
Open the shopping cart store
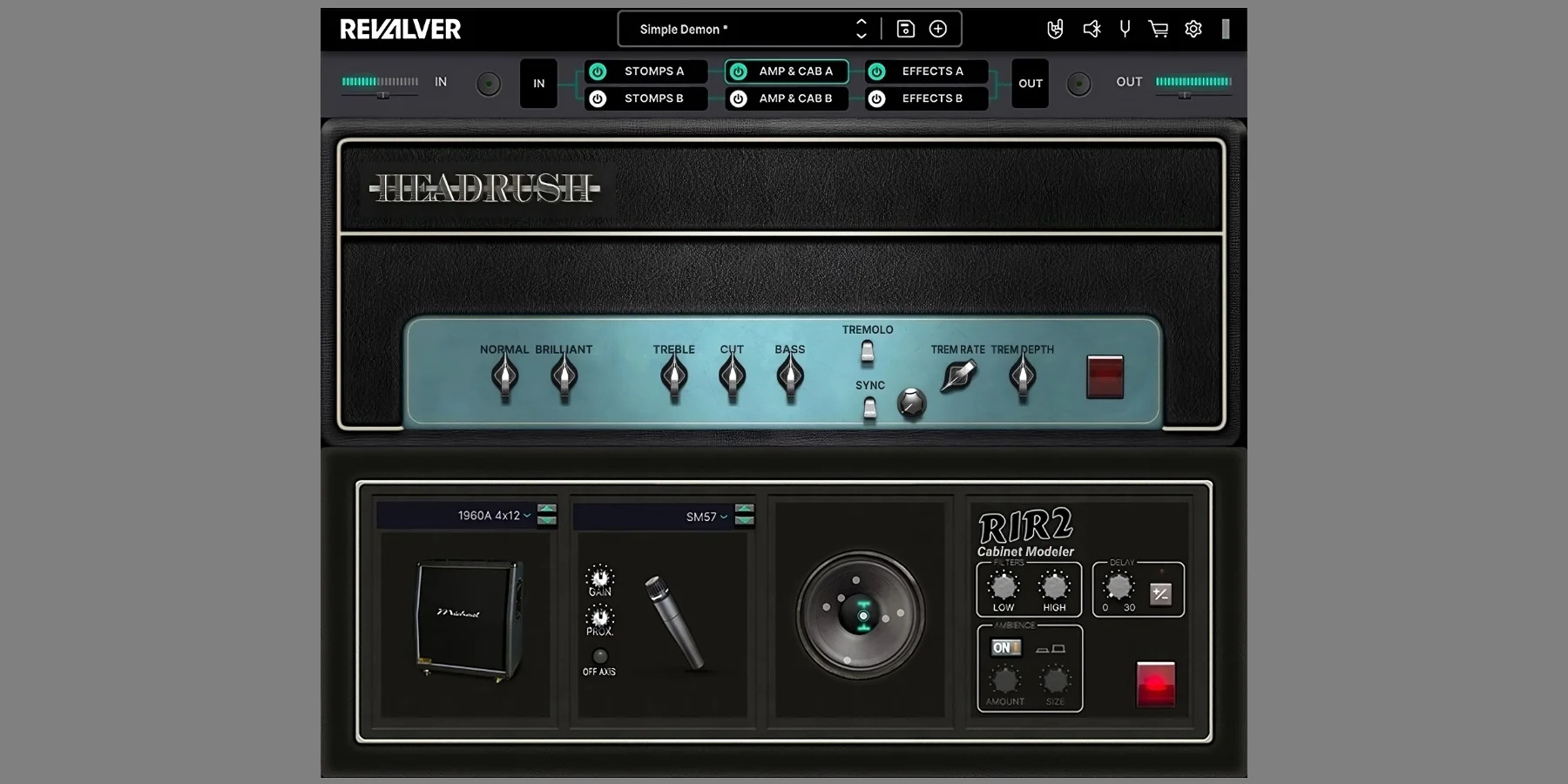point(1159,29)
